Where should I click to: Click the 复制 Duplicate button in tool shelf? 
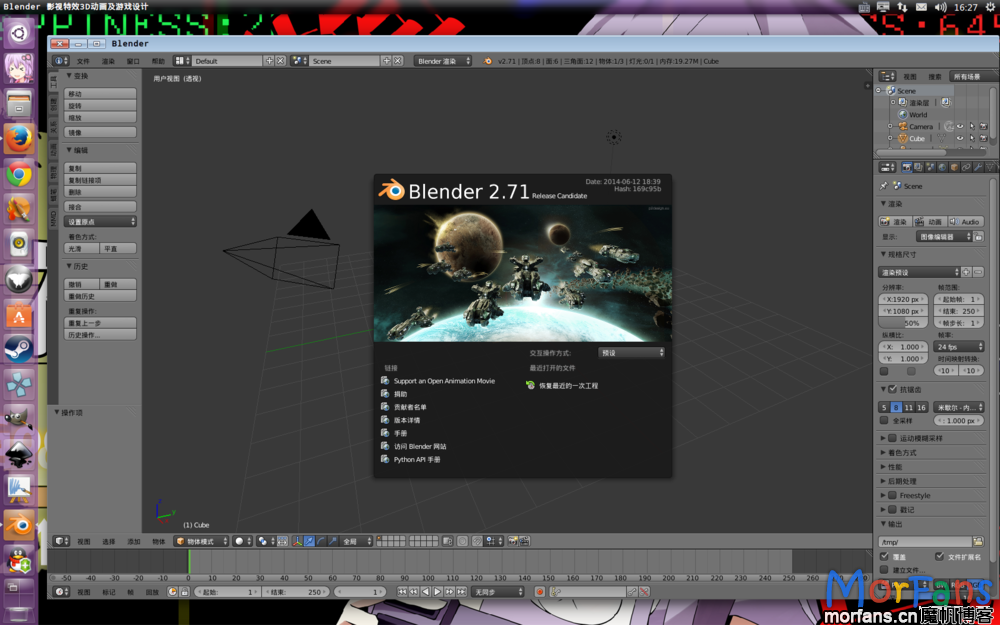coord(101,168)
